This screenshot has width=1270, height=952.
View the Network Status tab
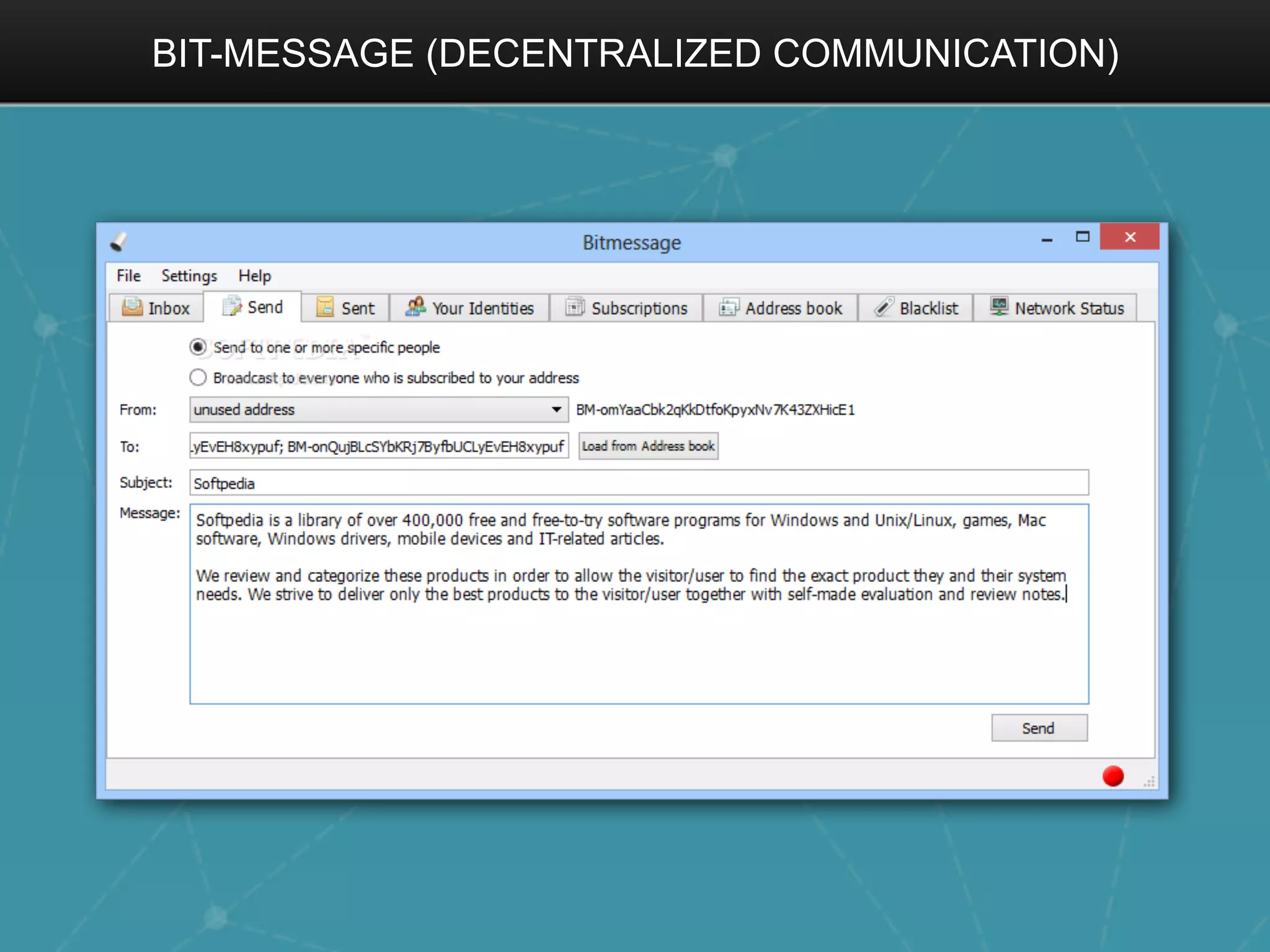(x=1055, y=308)
